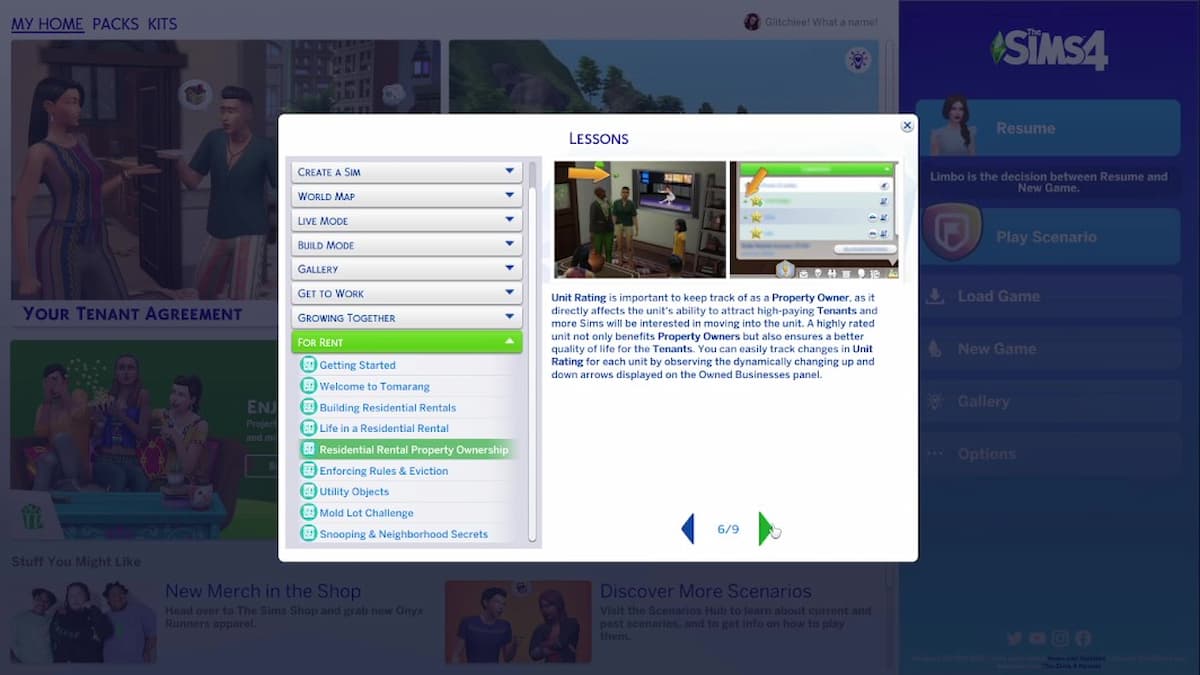Viewport: 1200px width, 675px height.
Task: Click the New Game plumbob icon
Action: (935, 348)
